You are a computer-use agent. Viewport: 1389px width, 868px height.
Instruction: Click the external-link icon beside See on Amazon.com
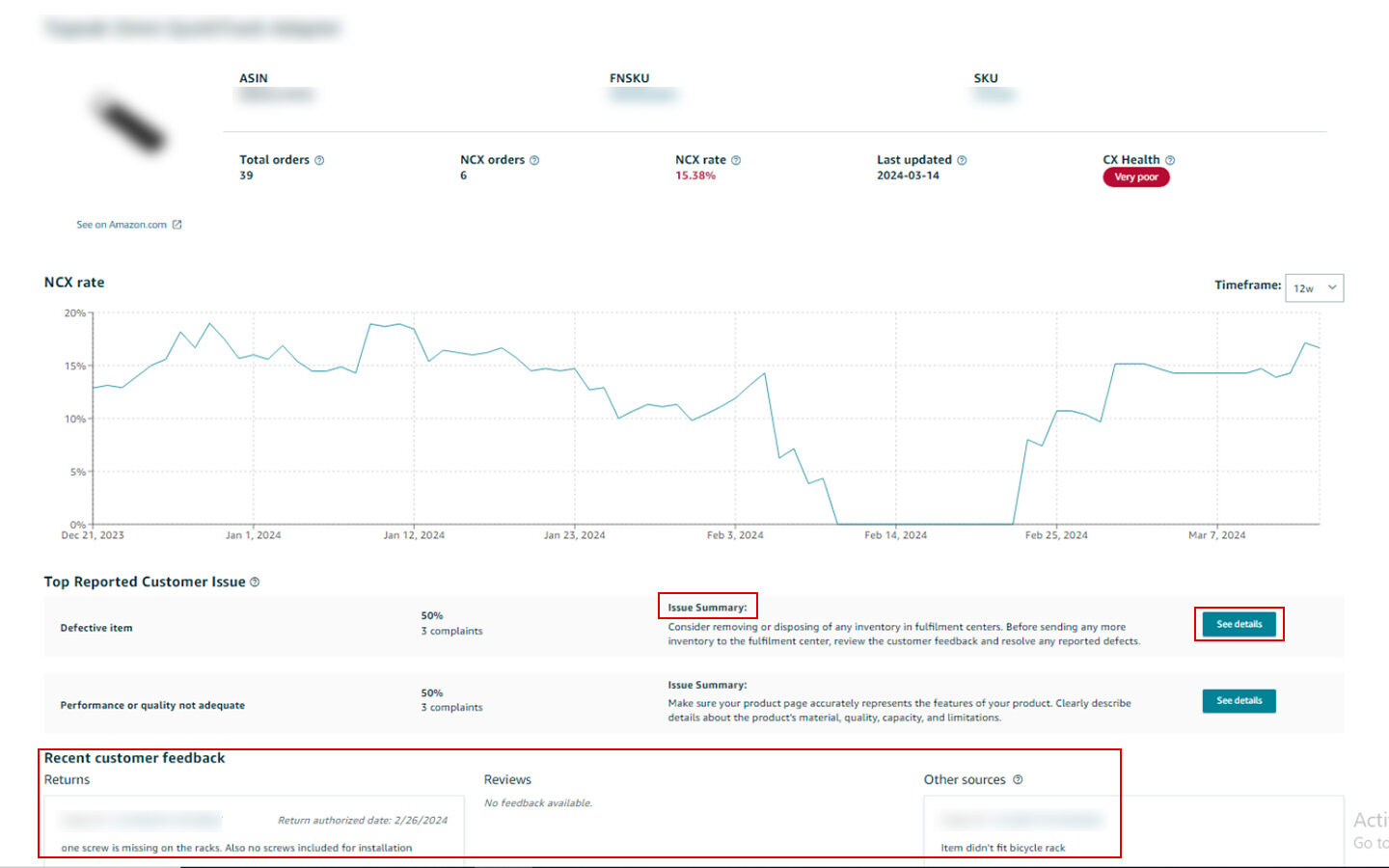coord(177,224)
